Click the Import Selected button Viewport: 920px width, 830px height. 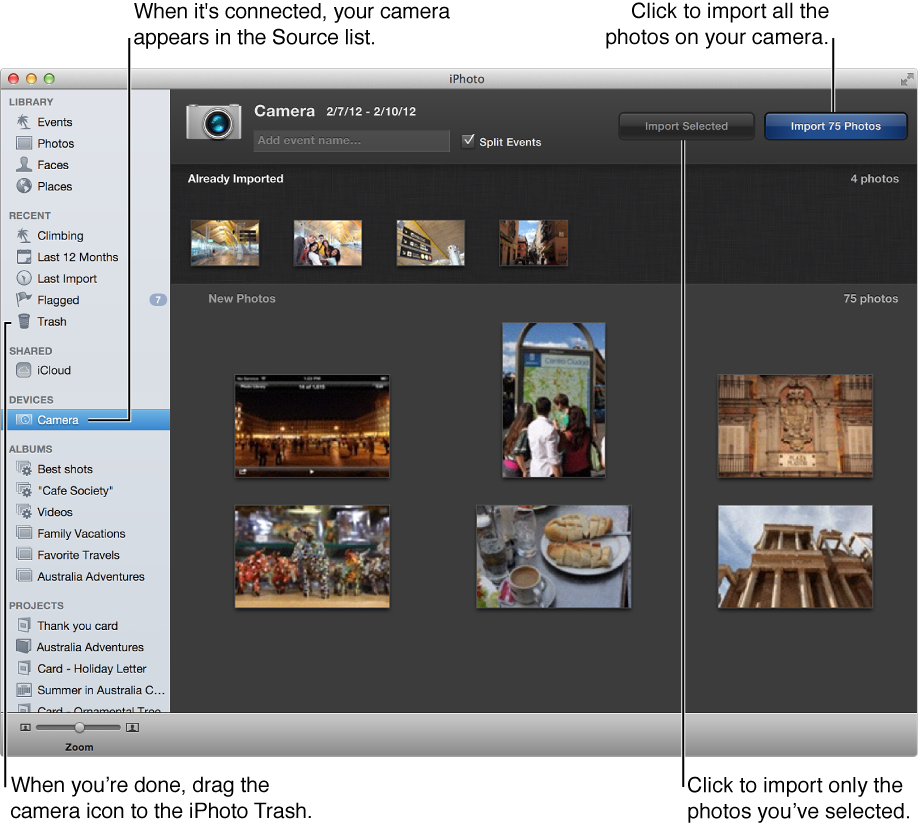[685, 126]
